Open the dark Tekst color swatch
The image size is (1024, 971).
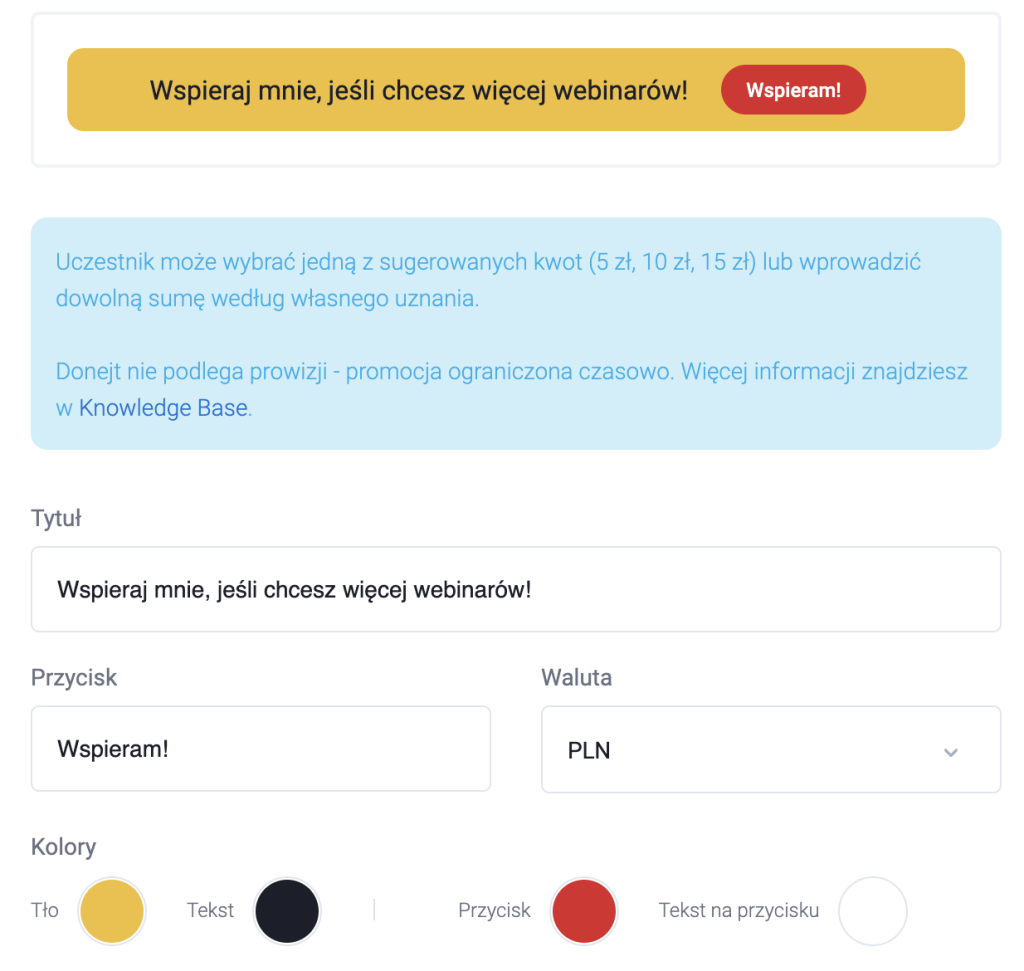[x=287, y=910]
